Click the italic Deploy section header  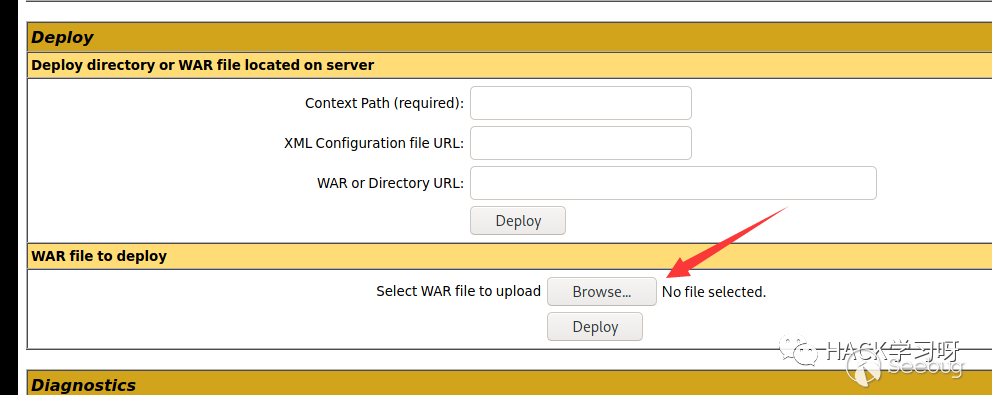62,37
